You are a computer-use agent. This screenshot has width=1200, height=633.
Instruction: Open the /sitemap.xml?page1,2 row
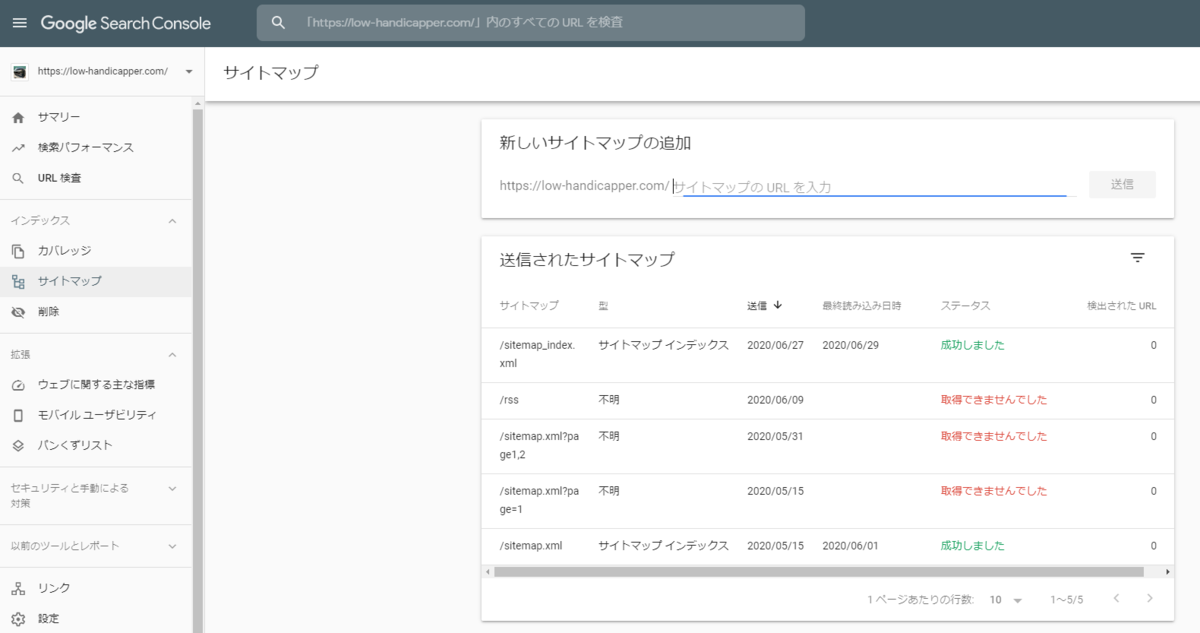pyautogui.click(x=828, y=445)
